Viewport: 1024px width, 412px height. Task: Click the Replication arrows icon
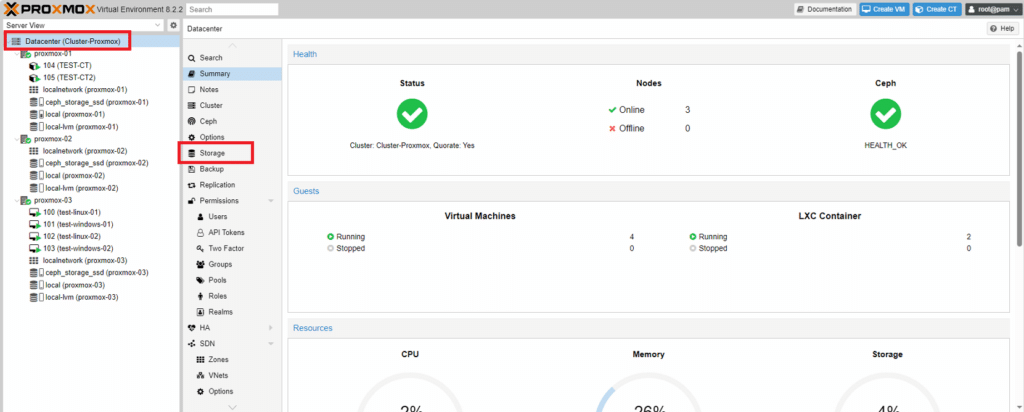click(x=191, y=185)
